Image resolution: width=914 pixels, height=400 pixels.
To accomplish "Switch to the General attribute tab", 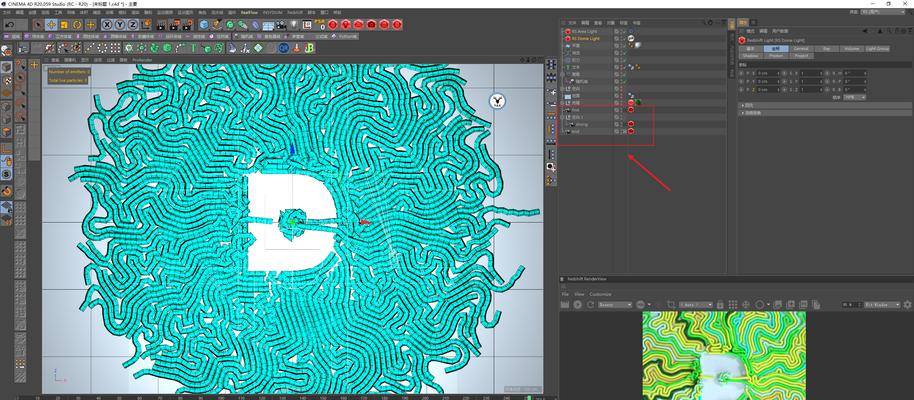I will [x=800, y=49].
